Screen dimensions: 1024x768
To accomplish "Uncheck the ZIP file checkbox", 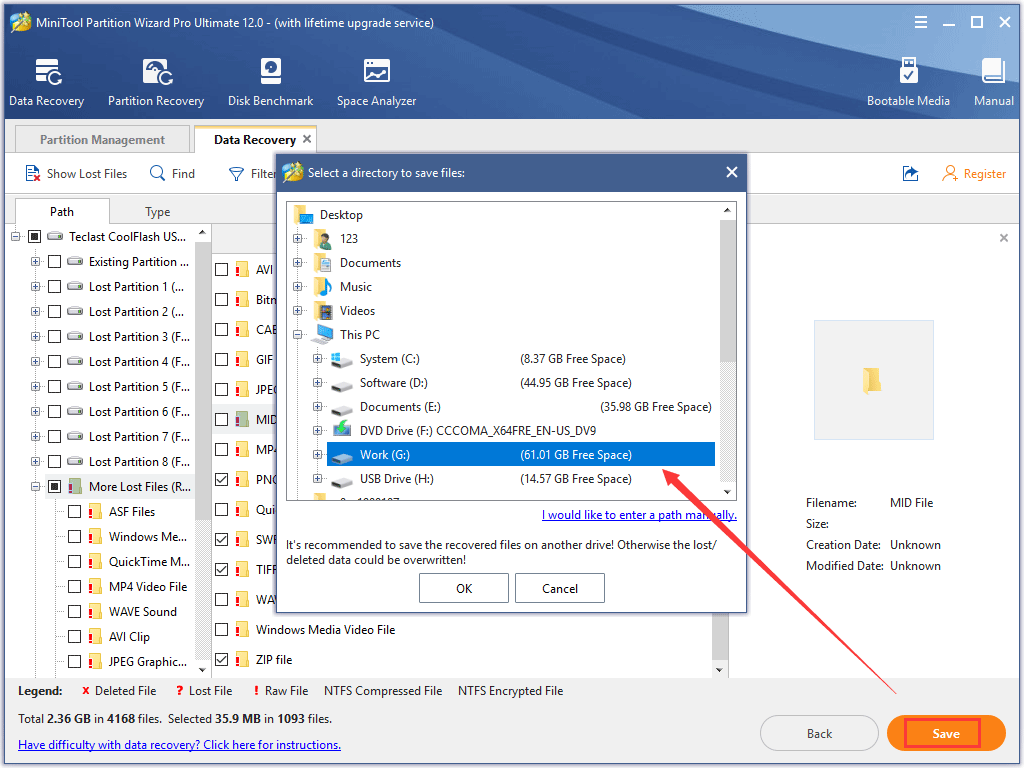I will pos(221,660).
